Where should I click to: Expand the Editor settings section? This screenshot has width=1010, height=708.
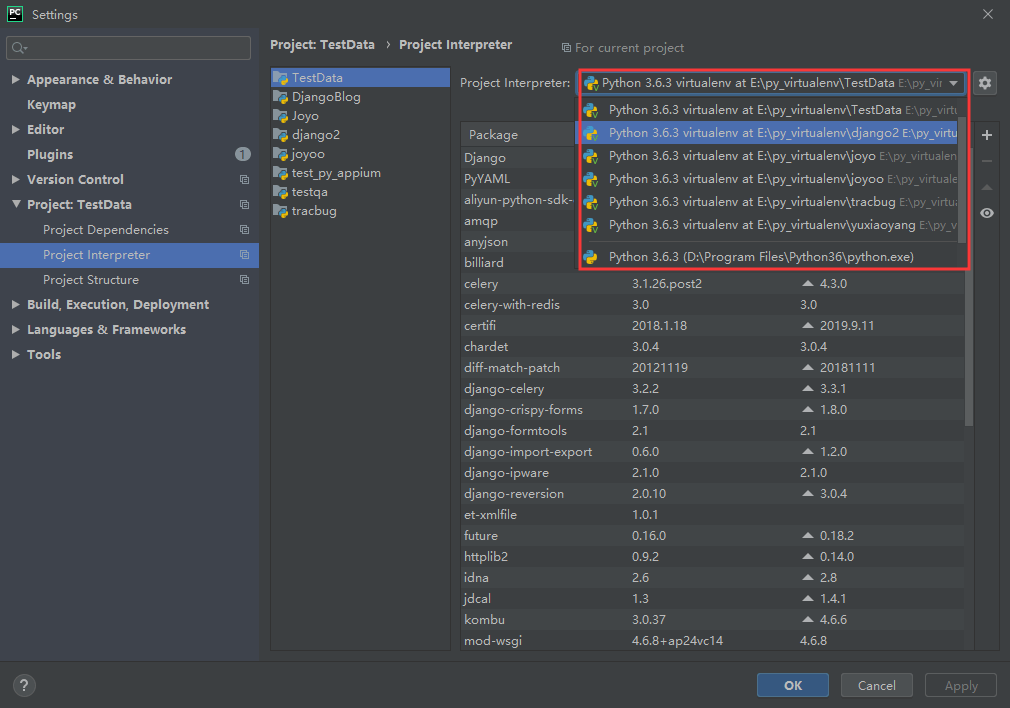coord(15,129)
